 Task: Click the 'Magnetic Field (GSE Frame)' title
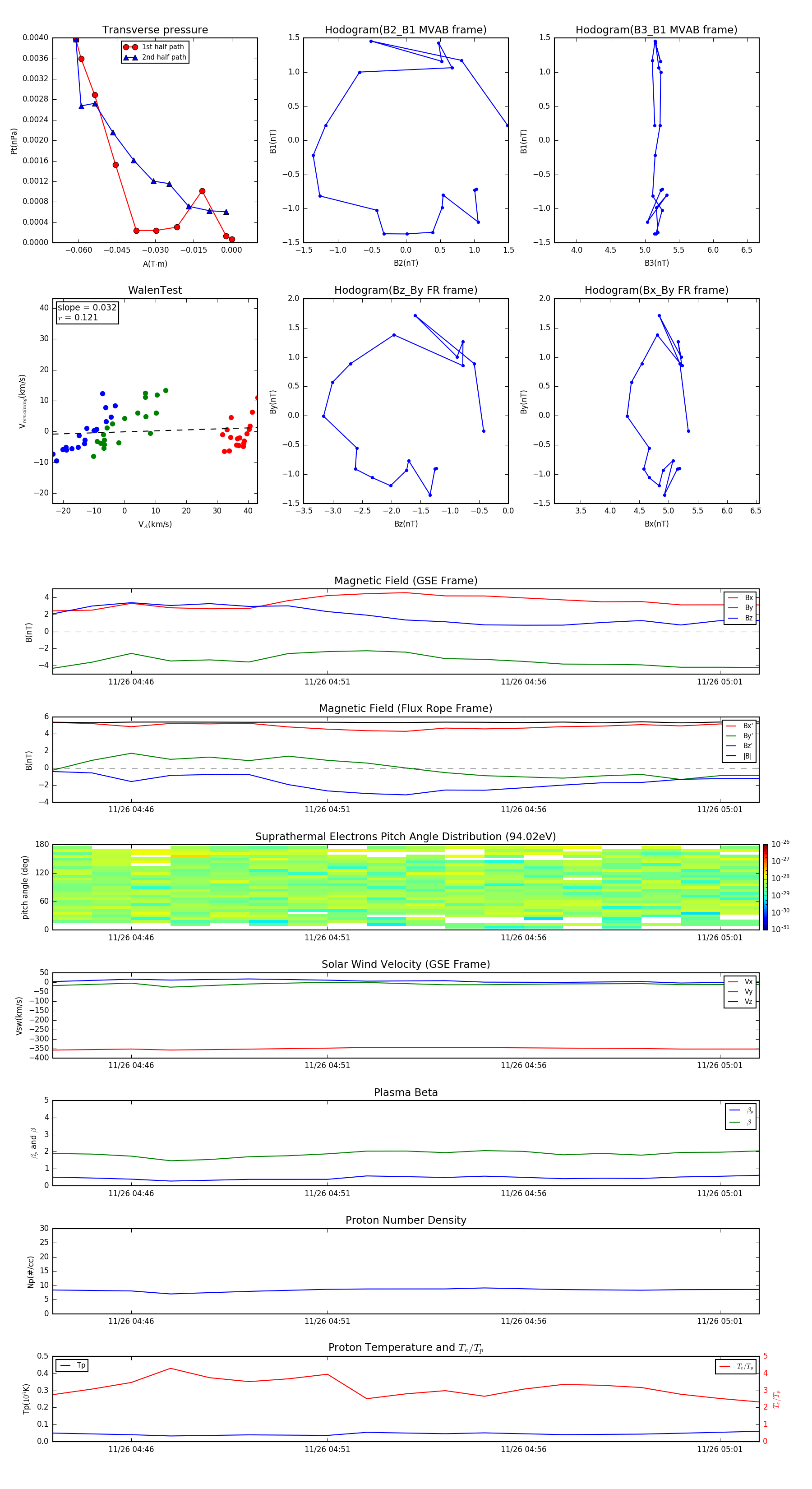(406, 581)
